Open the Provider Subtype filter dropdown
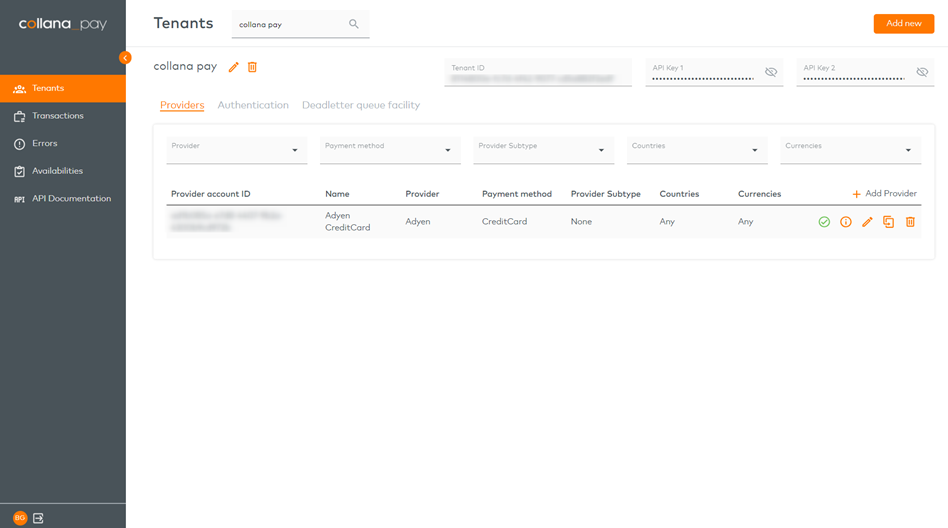948x528 pixels. coord(544,150)
